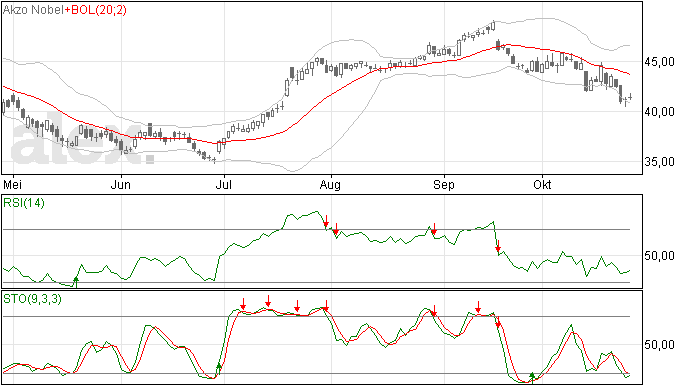Click the RSI red sell arrow below 50 line
Image resolution: width=690 pixels, height=387 pixels.
tap(498, 247)
